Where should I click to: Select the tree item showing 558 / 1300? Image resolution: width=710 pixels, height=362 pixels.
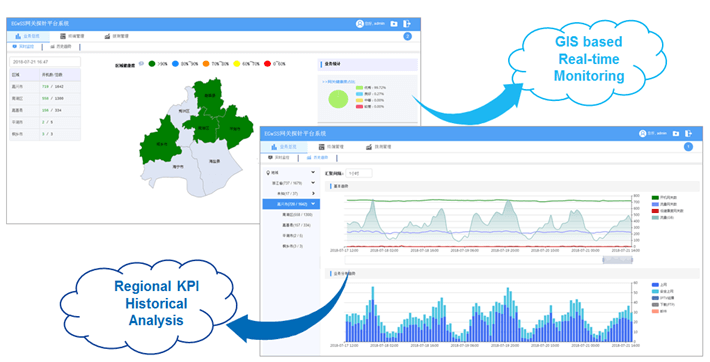click(297, 215)
